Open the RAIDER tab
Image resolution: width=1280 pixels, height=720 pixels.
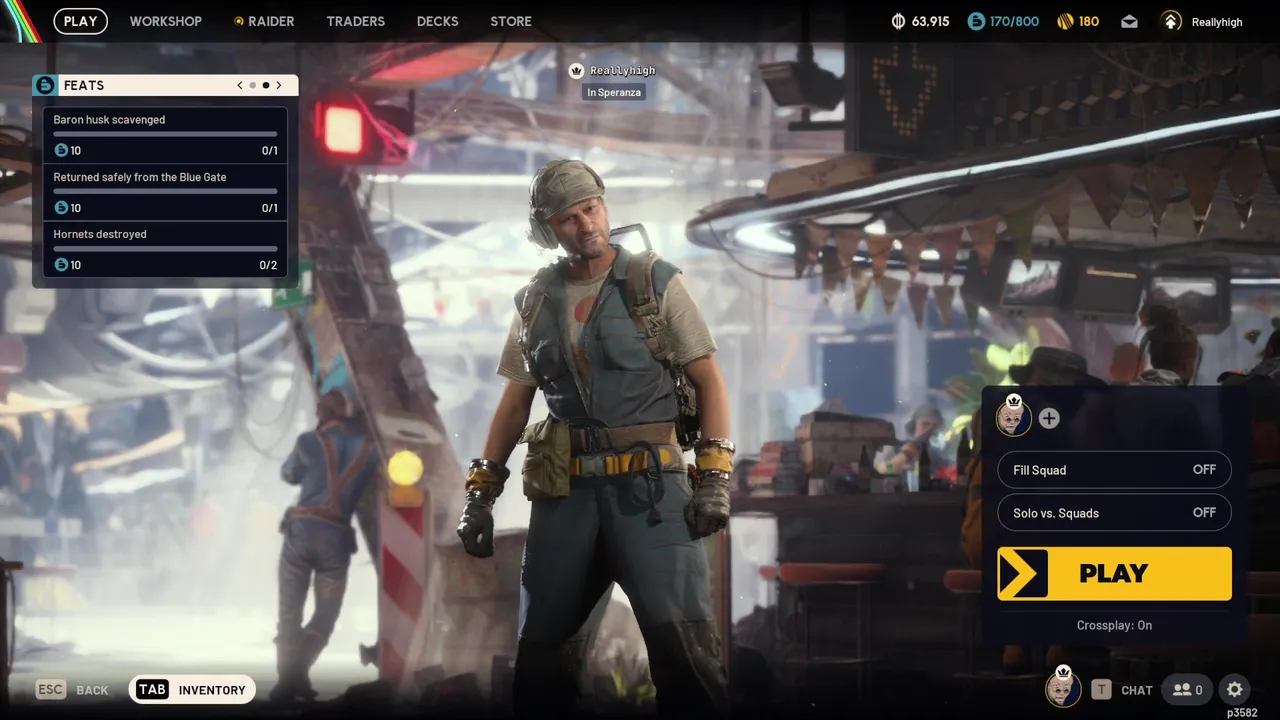point(264,21)
